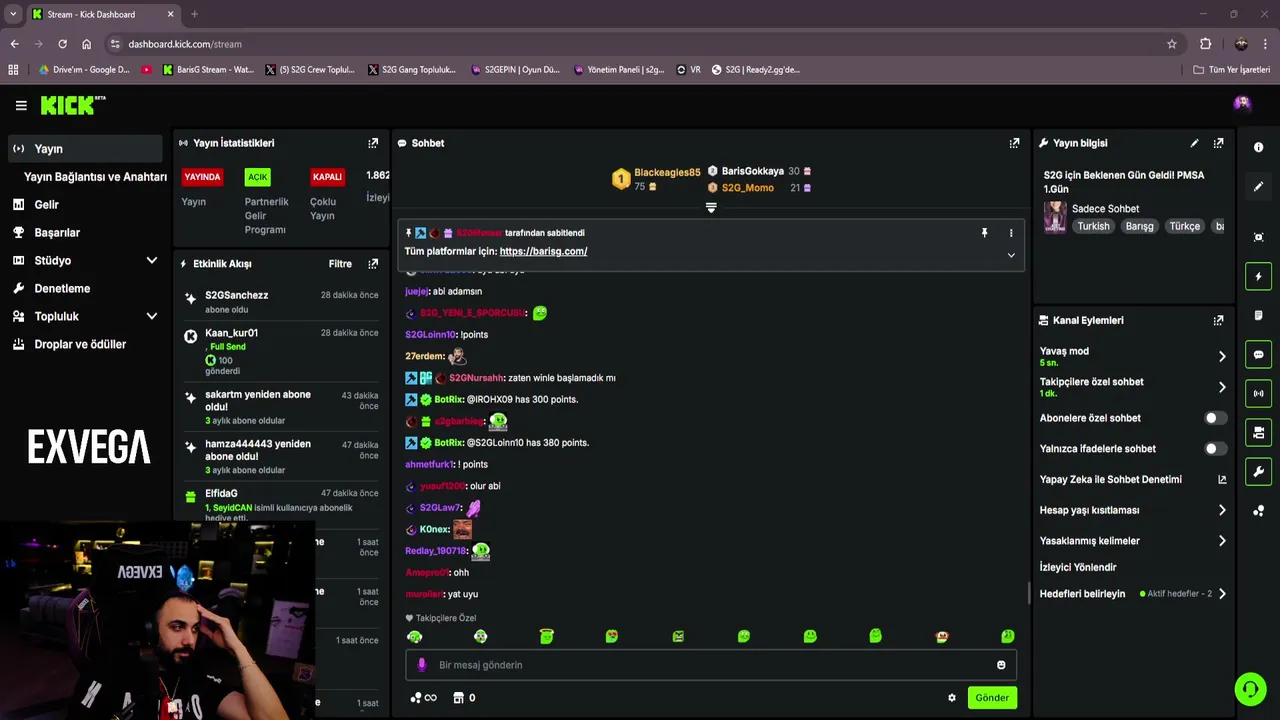
Task: Click into the Bir mesaj gönderin field
Action: point(711,665)
